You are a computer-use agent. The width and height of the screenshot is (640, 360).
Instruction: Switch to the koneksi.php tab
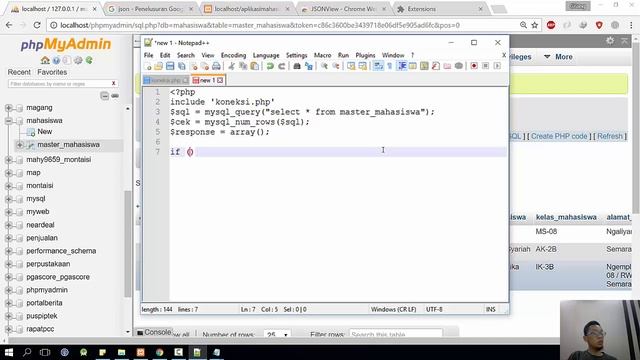click(x=166, y=80)
